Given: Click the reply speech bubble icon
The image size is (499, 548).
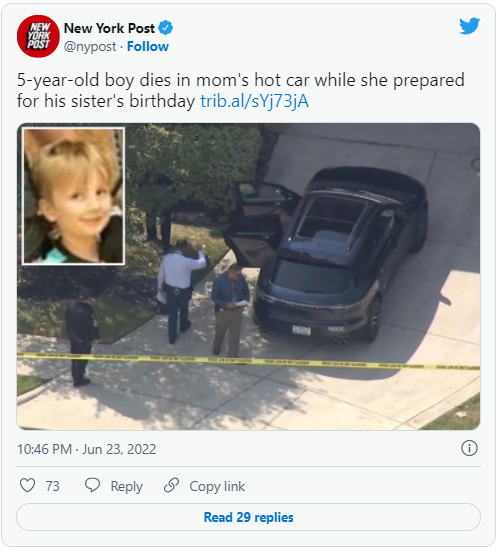Looking at the screenshot, I should 92,485.
